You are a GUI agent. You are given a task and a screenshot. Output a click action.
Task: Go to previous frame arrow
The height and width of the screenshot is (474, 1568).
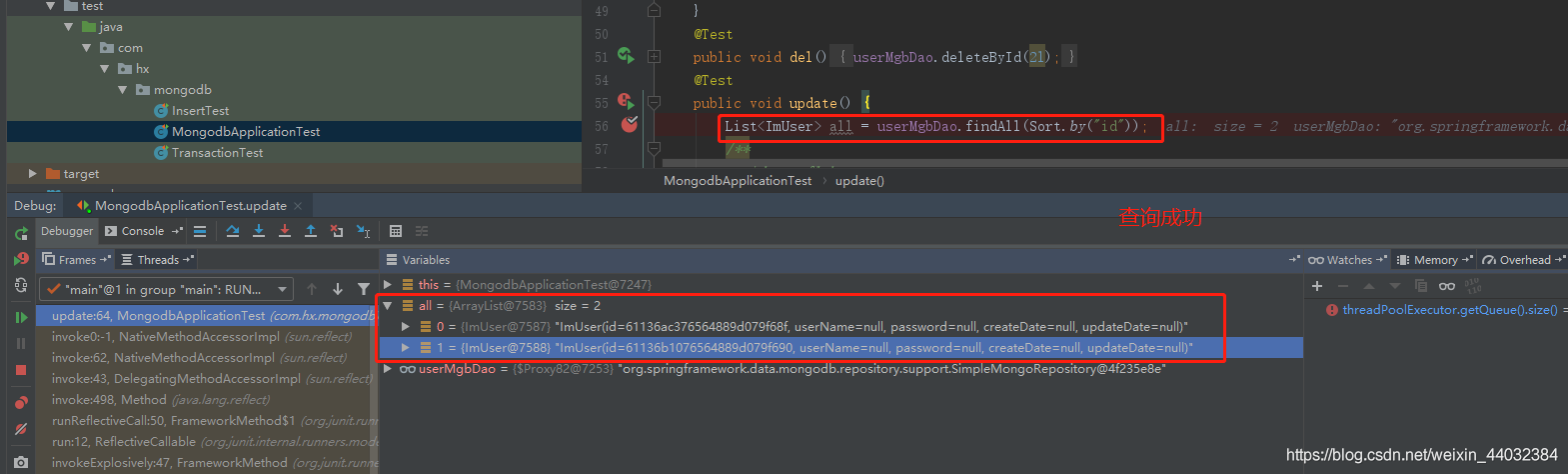312,289
